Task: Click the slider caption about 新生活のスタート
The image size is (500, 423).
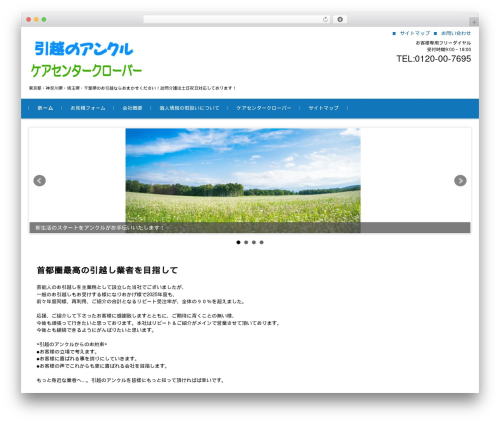Action: coord(100,228)
